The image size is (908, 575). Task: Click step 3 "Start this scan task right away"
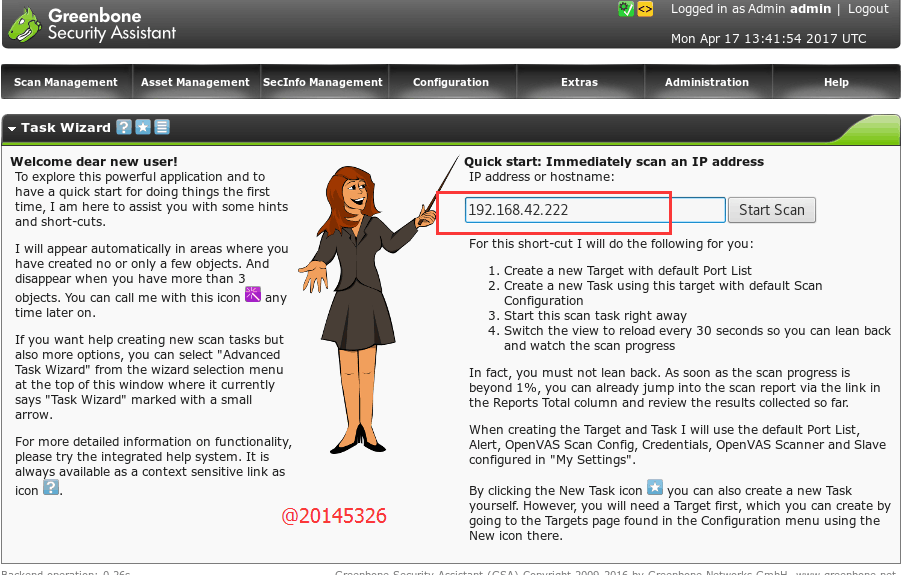point(595,316)
